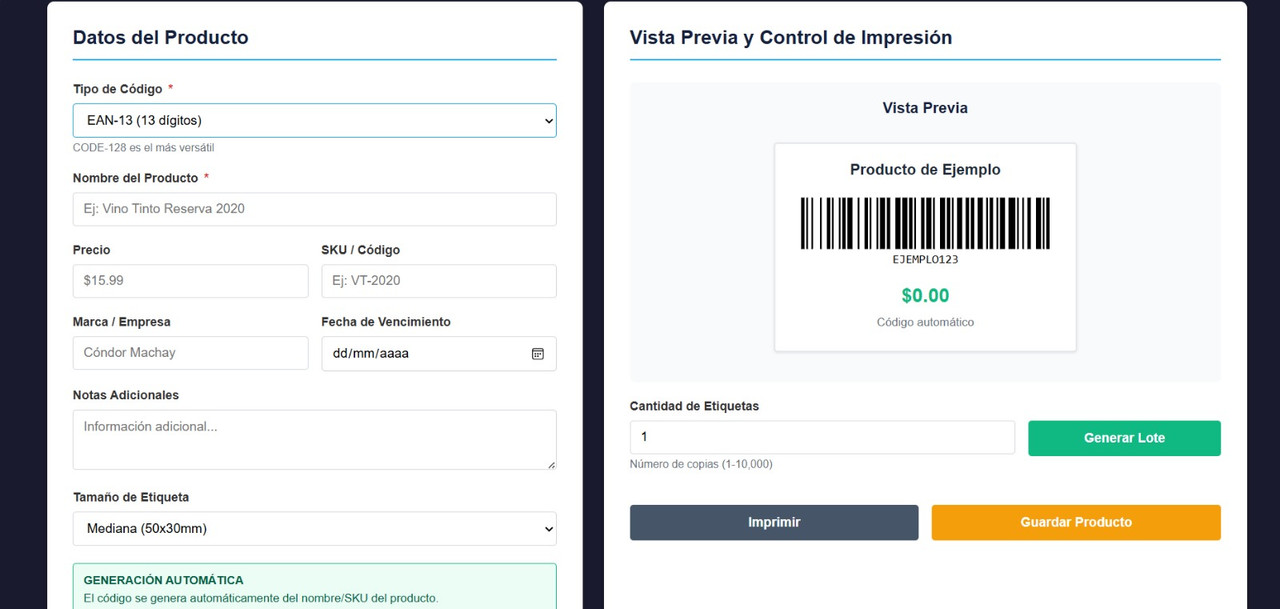
Task: Open the calendar picker icon for Fecha de Vencimiento
Action: coord(537,353)
